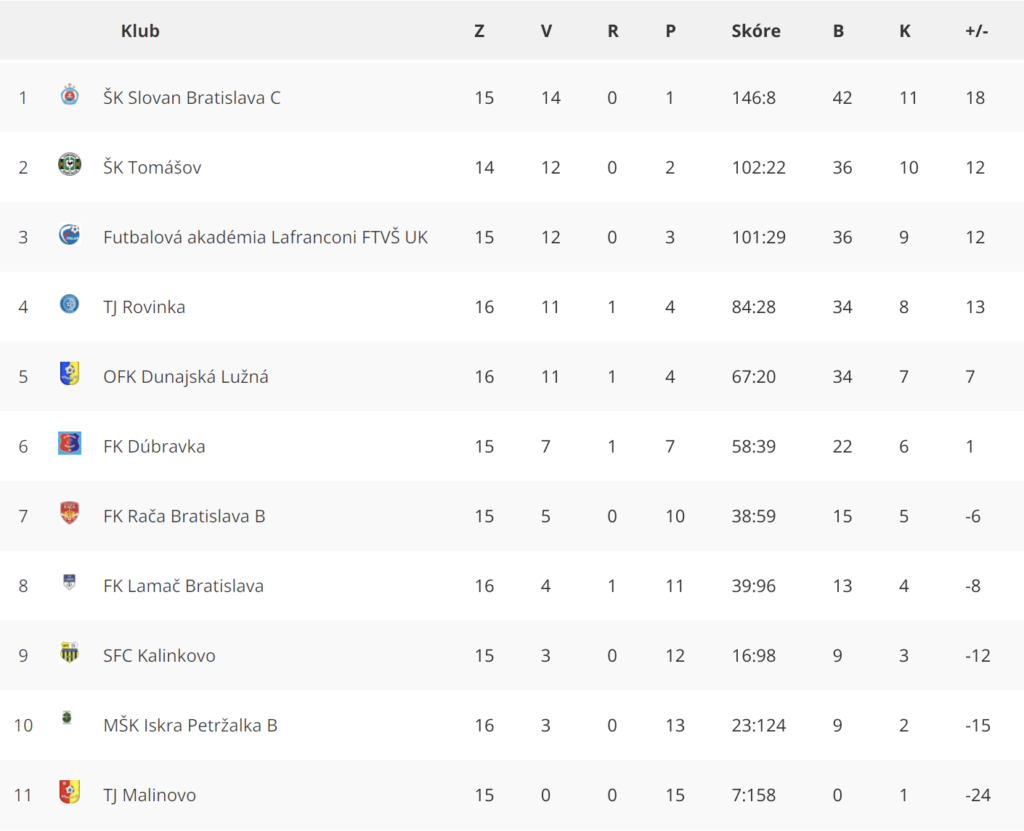This screenshot has height=831, width=1024.
Task: Click the TJ Rovinka club crest
Action: (69, 304)
